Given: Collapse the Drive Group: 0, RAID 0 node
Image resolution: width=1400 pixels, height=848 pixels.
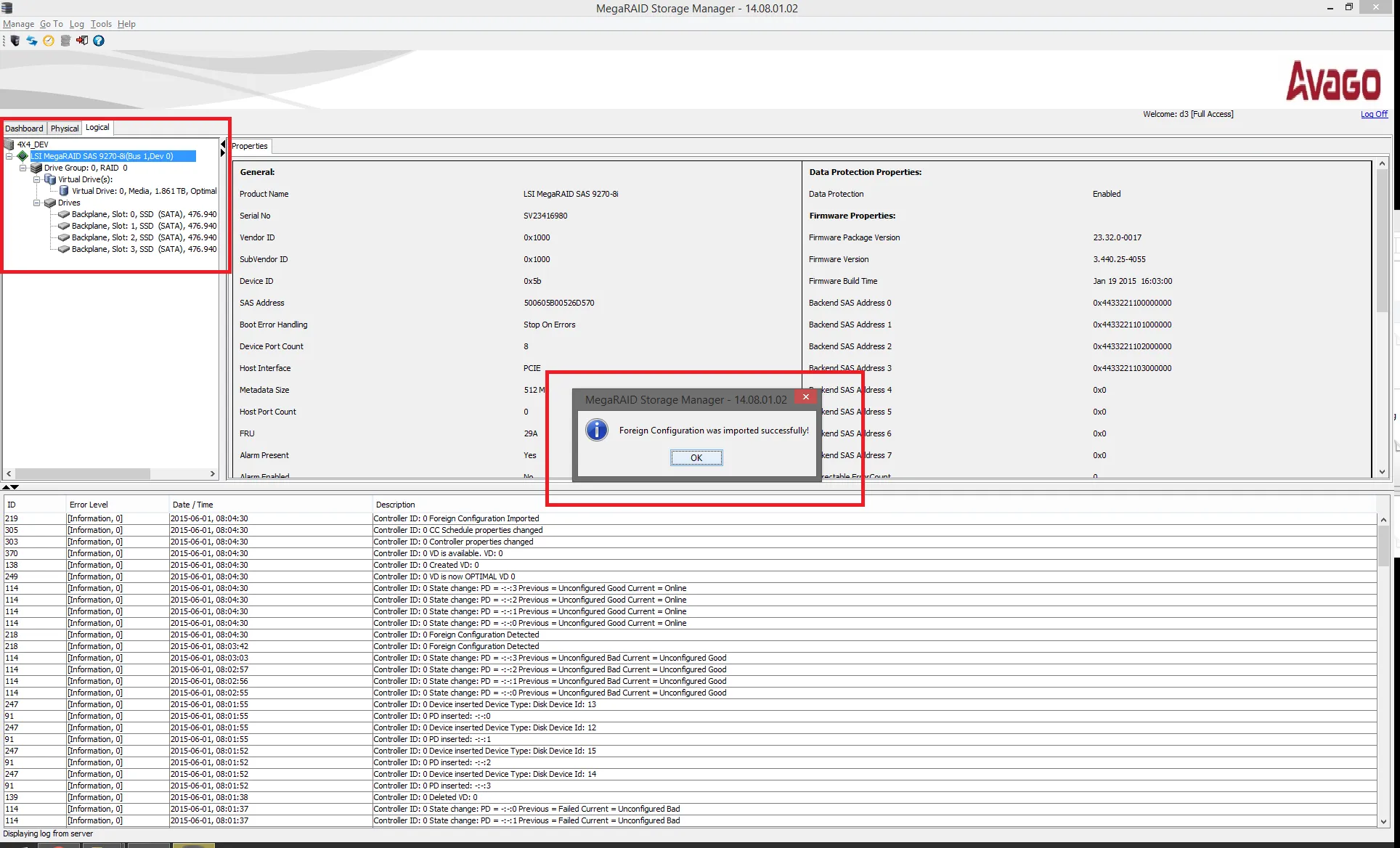Looking at the screenshot, I should (23, 168).
